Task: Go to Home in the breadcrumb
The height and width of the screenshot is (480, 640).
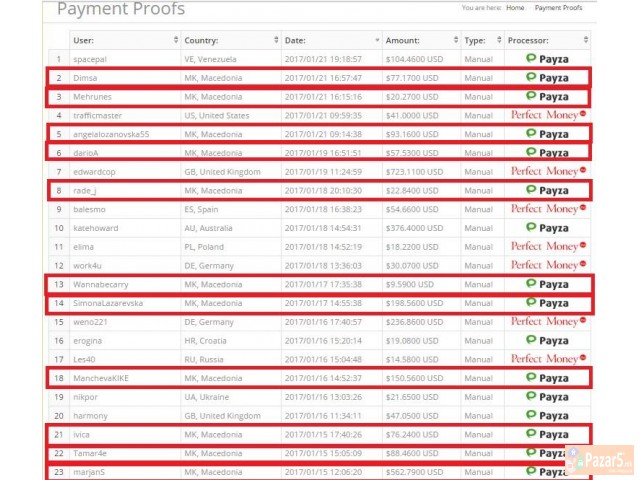Action: tap(515, 8)
